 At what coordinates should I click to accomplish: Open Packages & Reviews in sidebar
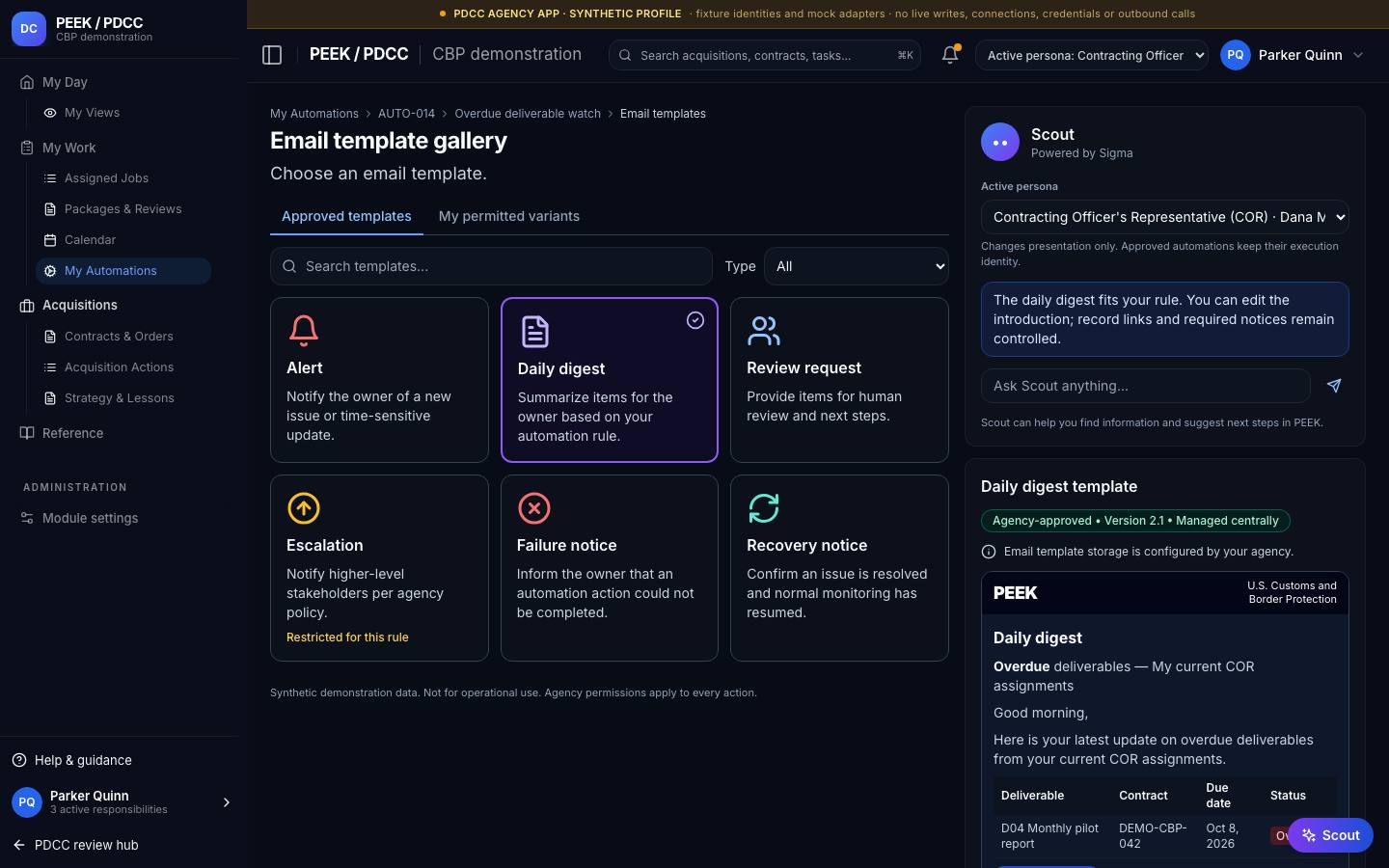(123, 209)
